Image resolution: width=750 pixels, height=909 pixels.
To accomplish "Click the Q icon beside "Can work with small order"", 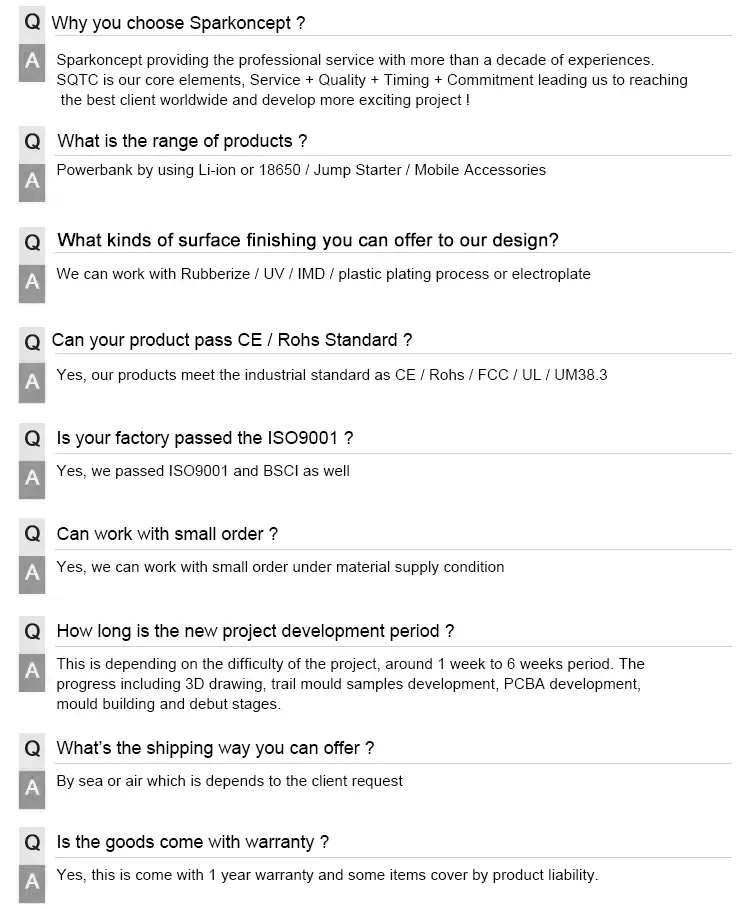I will [32, 534].
